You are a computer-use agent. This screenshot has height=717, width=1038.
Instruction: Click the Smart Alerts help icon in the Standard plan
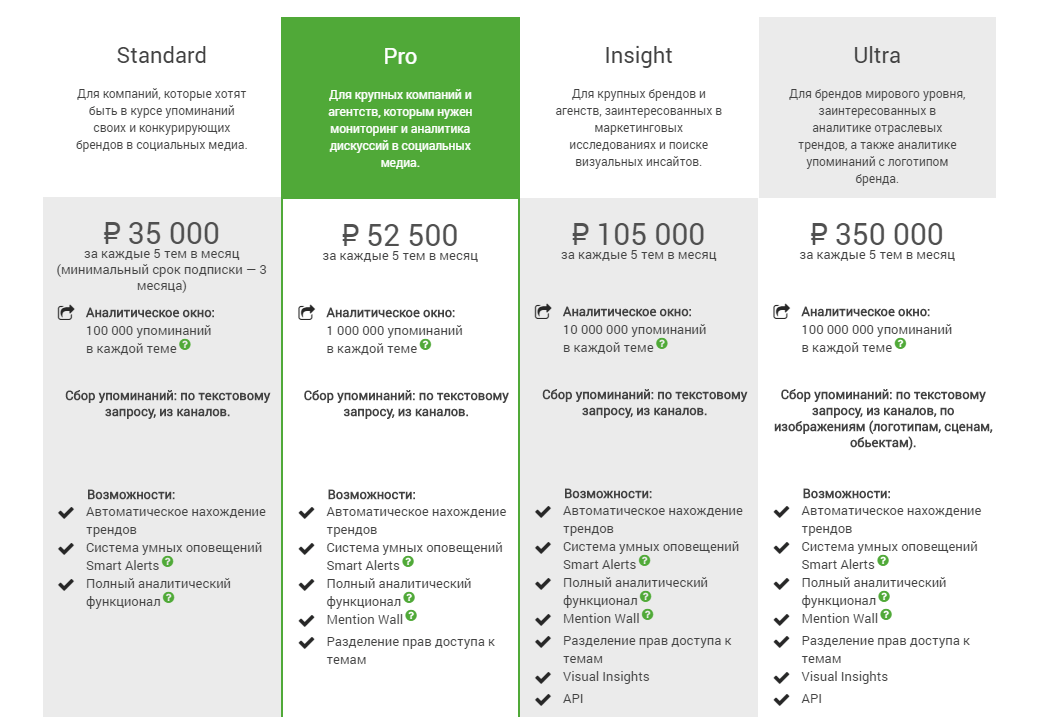[x=168, y=562]
